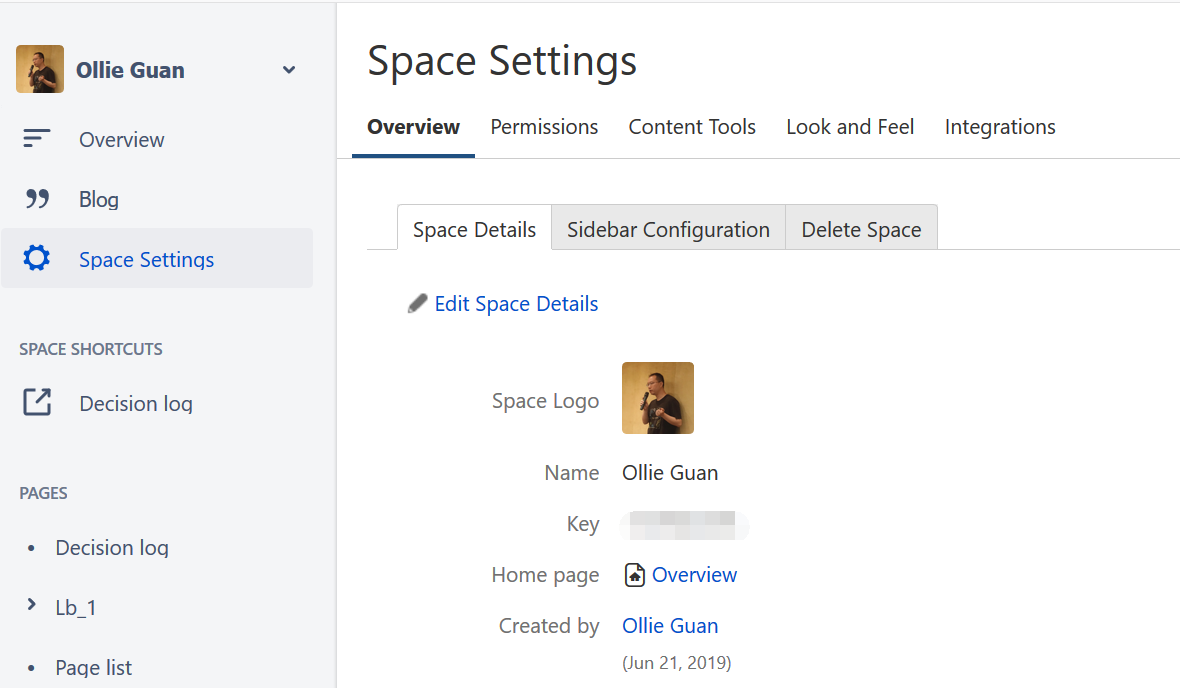Click the pencil icon beside Edit Space Details
Screen dimensions: 1180x688
click(x=417, y=303)
